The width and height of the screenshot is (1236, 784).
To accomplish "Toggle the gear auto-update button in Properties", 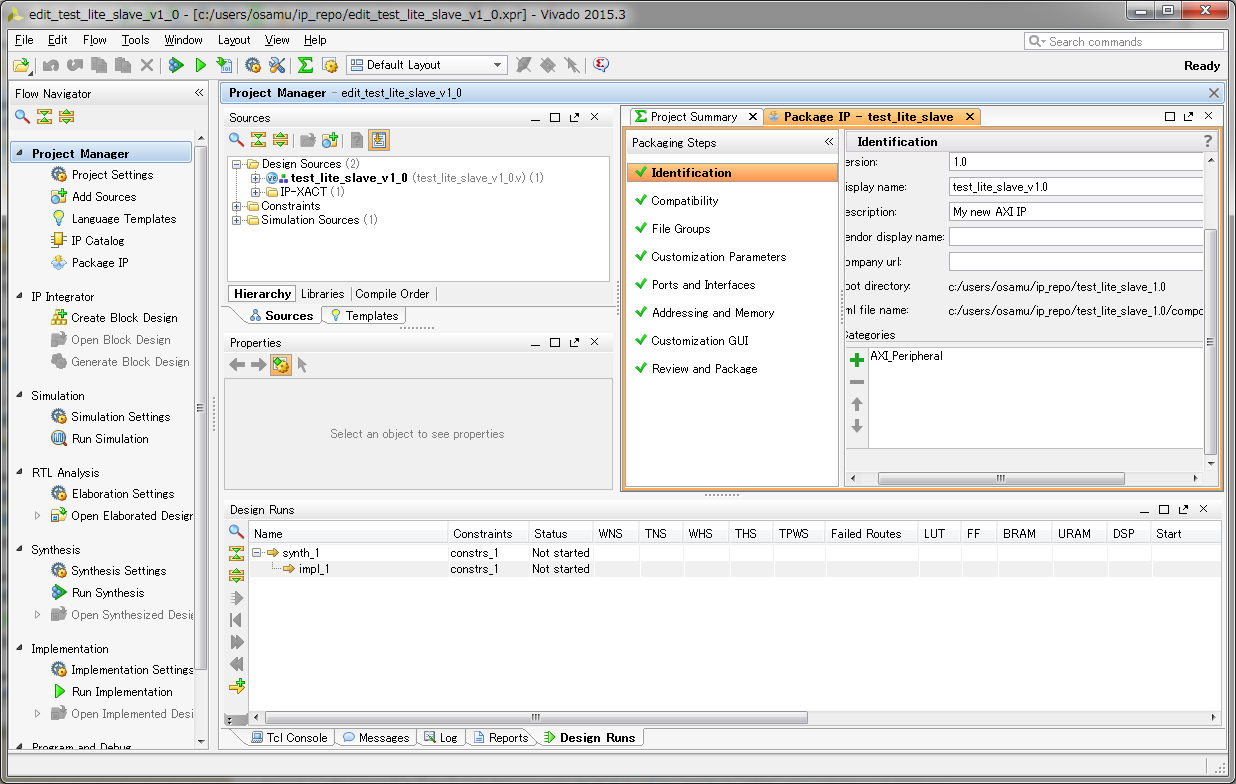I will (281, 365).
